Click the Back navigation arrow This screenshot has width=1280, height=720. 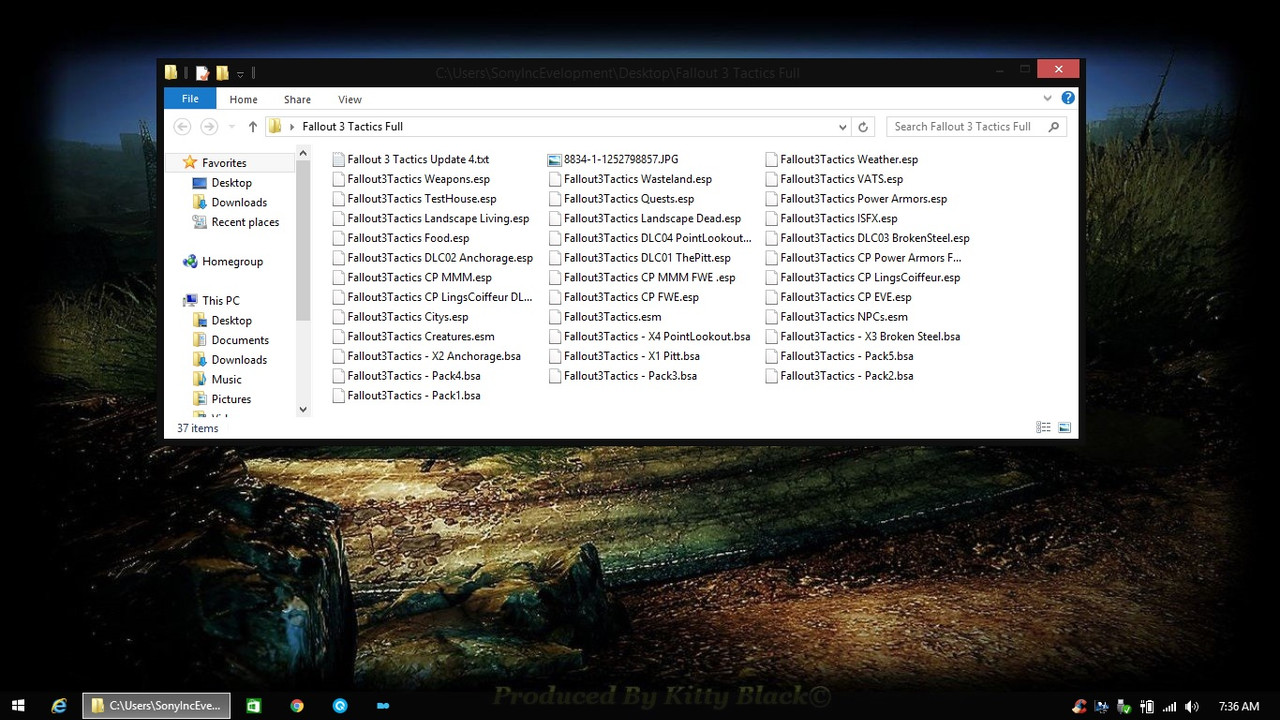point(182,126)
